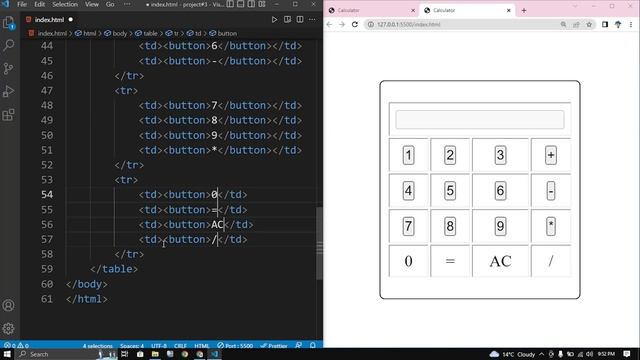Screen dimensions: 640x360
Task: Reload the browser page
Action: pos(355,24)
